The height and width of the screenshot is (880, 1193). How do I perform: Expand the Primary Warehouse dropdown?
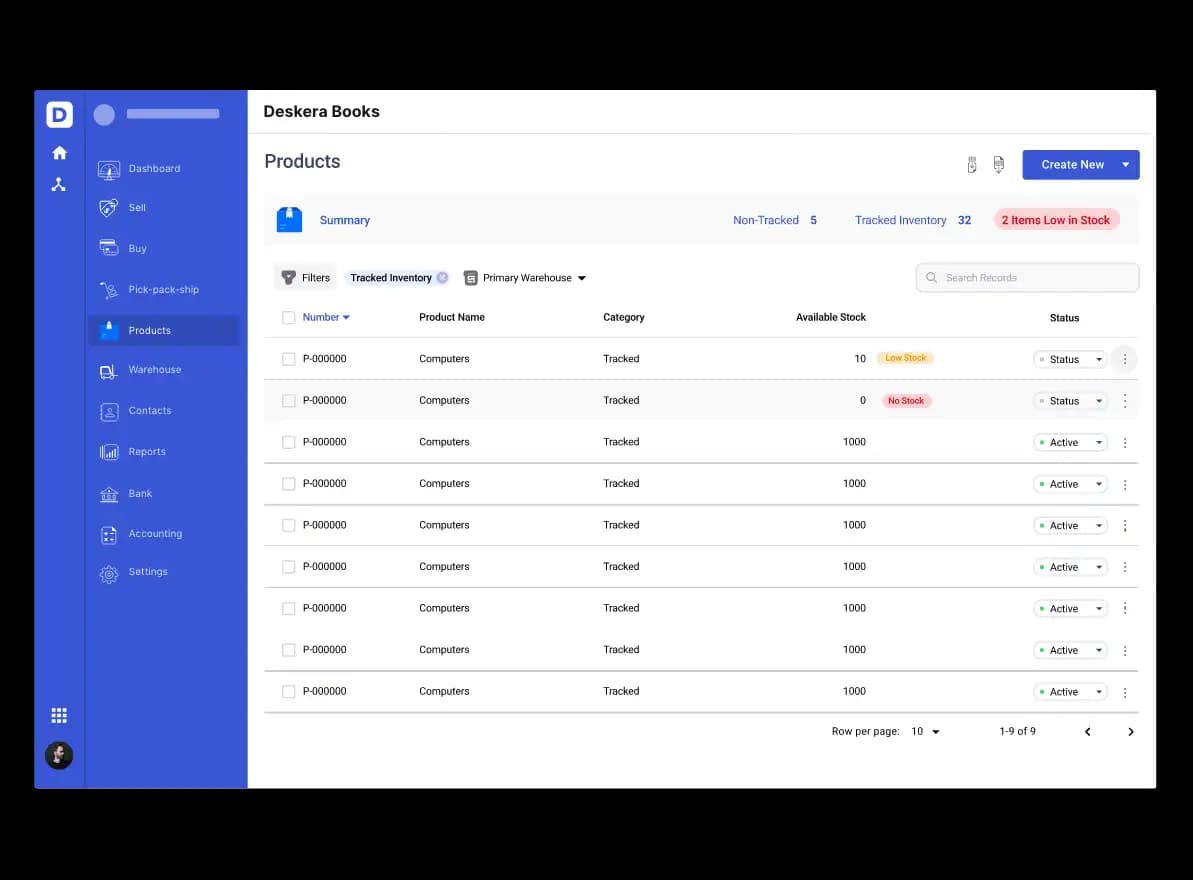[x=525, y=277]
